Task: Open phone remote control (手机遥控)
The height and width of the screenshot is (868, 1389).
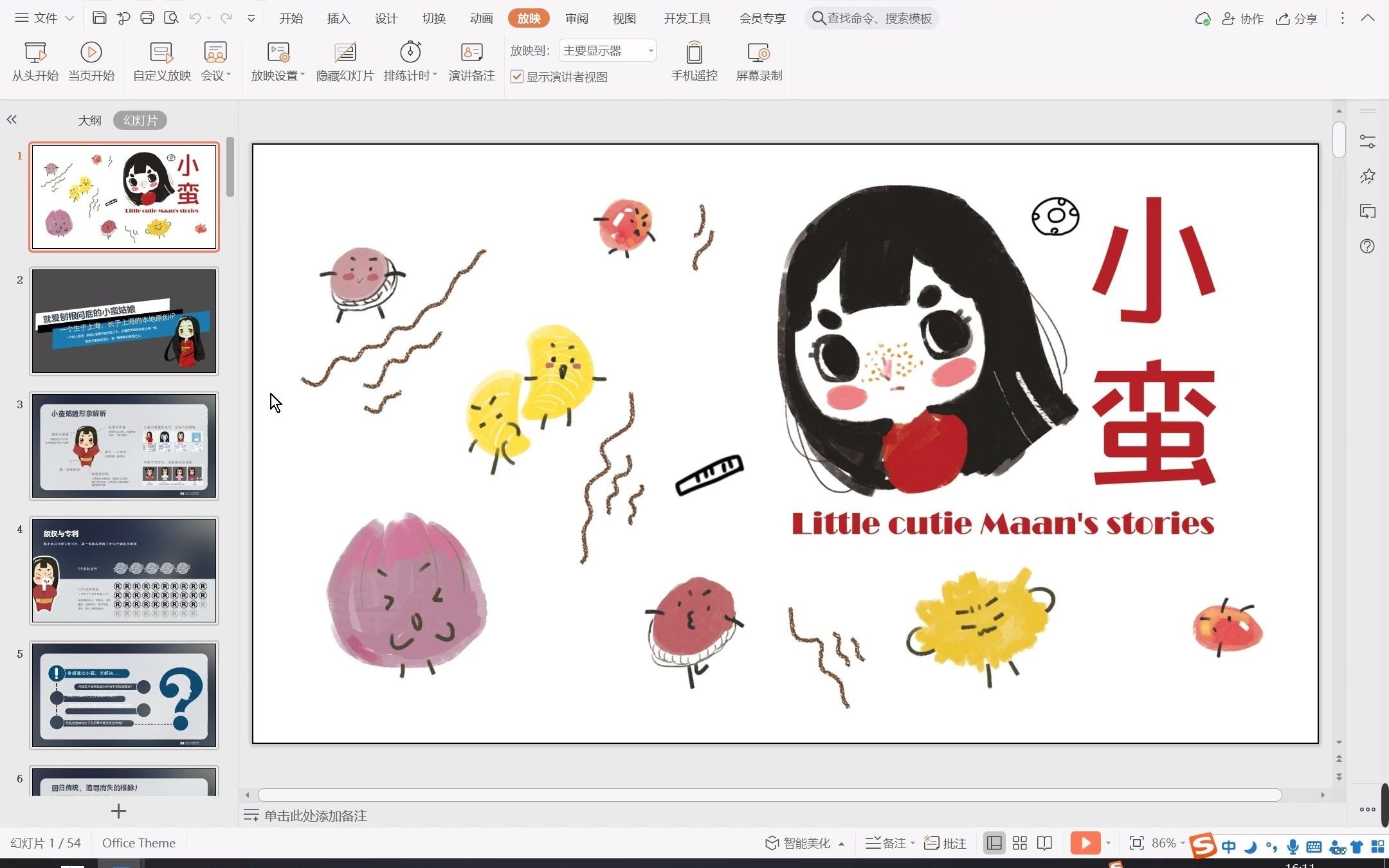Action: coord(694,62)
